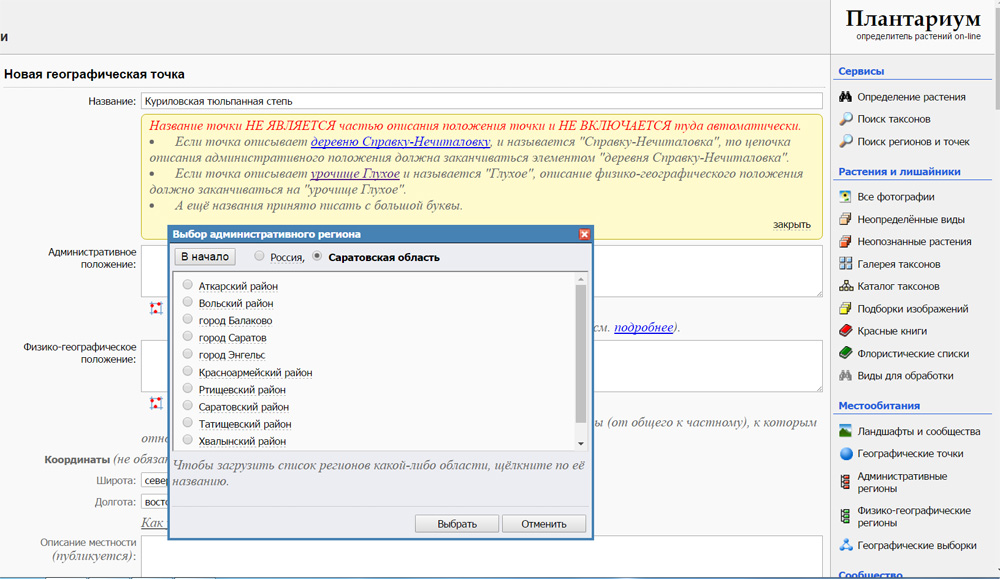Choose the город Саратов radio option
Screen dimensions: 1000x579
tap(188, 338)
